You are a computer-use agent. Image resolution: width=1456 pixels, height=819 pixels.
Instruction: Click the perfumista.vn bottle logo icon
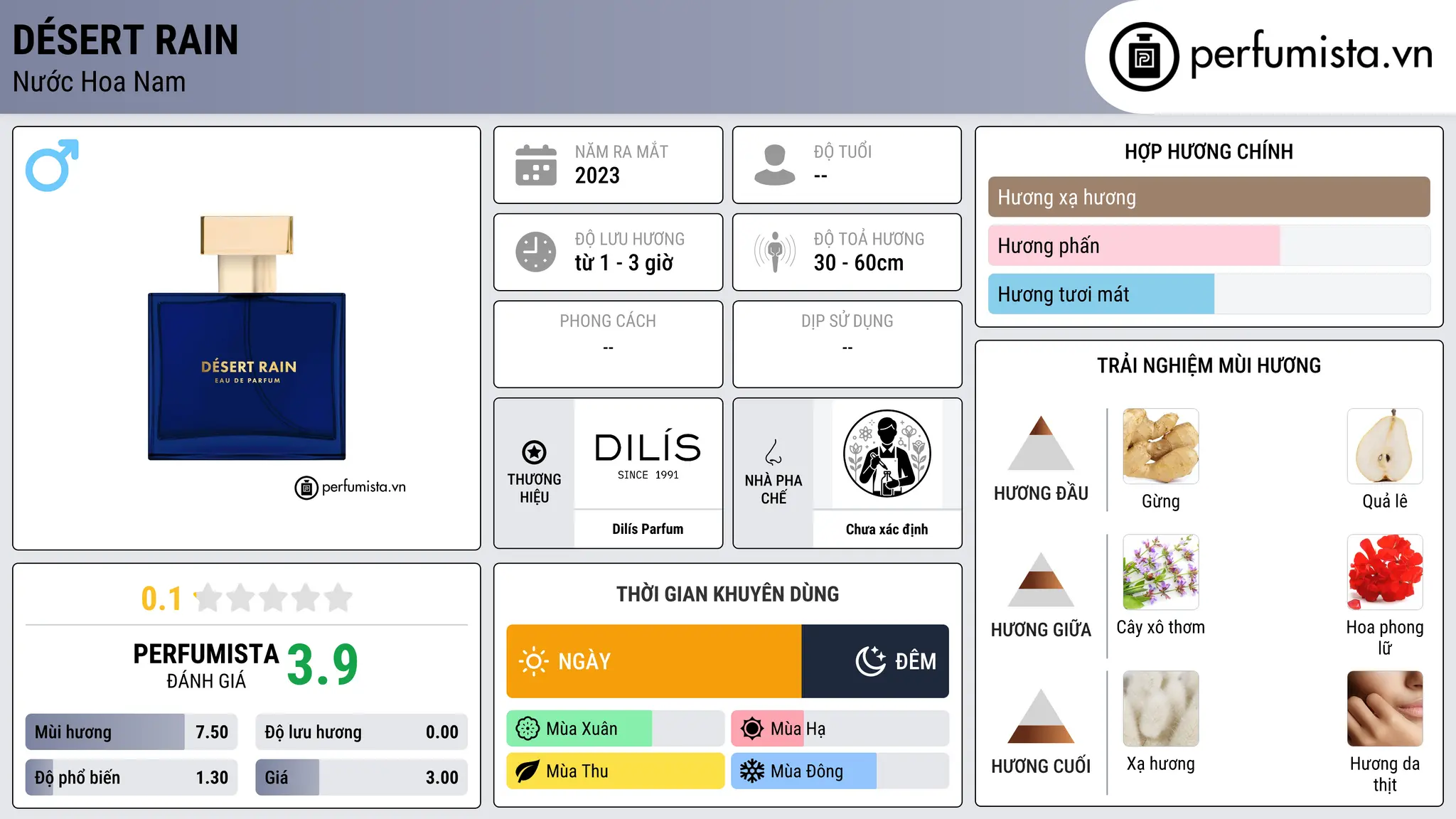pos(1144,57)
